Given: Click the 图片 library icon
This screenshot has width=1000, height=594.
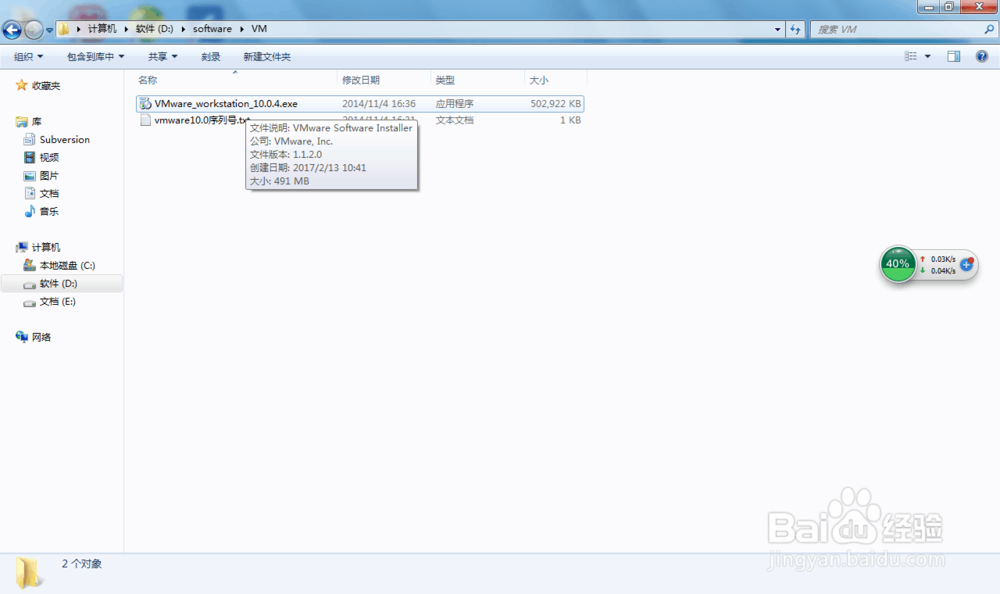Looking at the screenshot, I should [29, 175].
